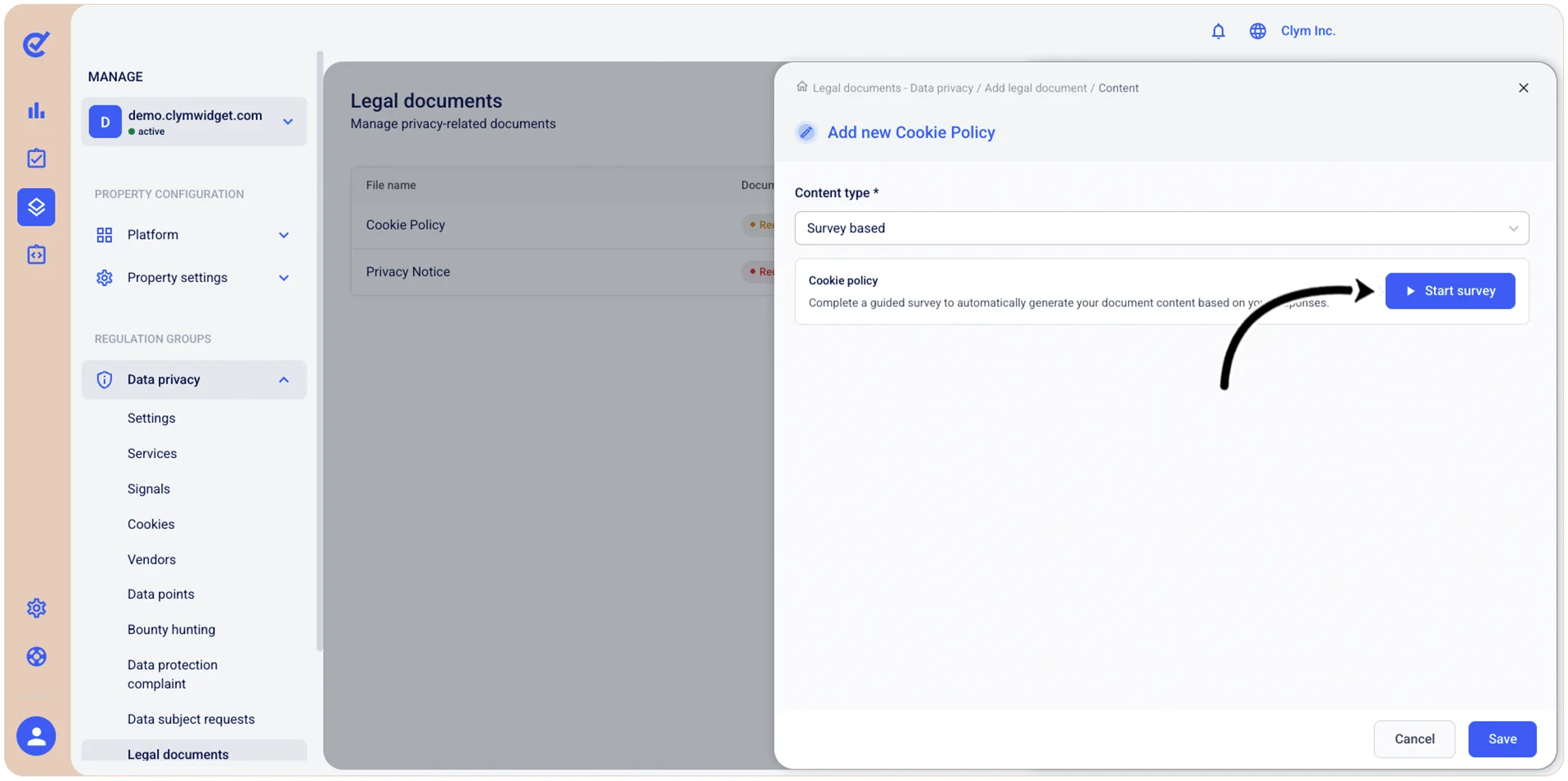Open the code snippet sidebar icon
This screenshot has height=781, width=1568.
36,254
